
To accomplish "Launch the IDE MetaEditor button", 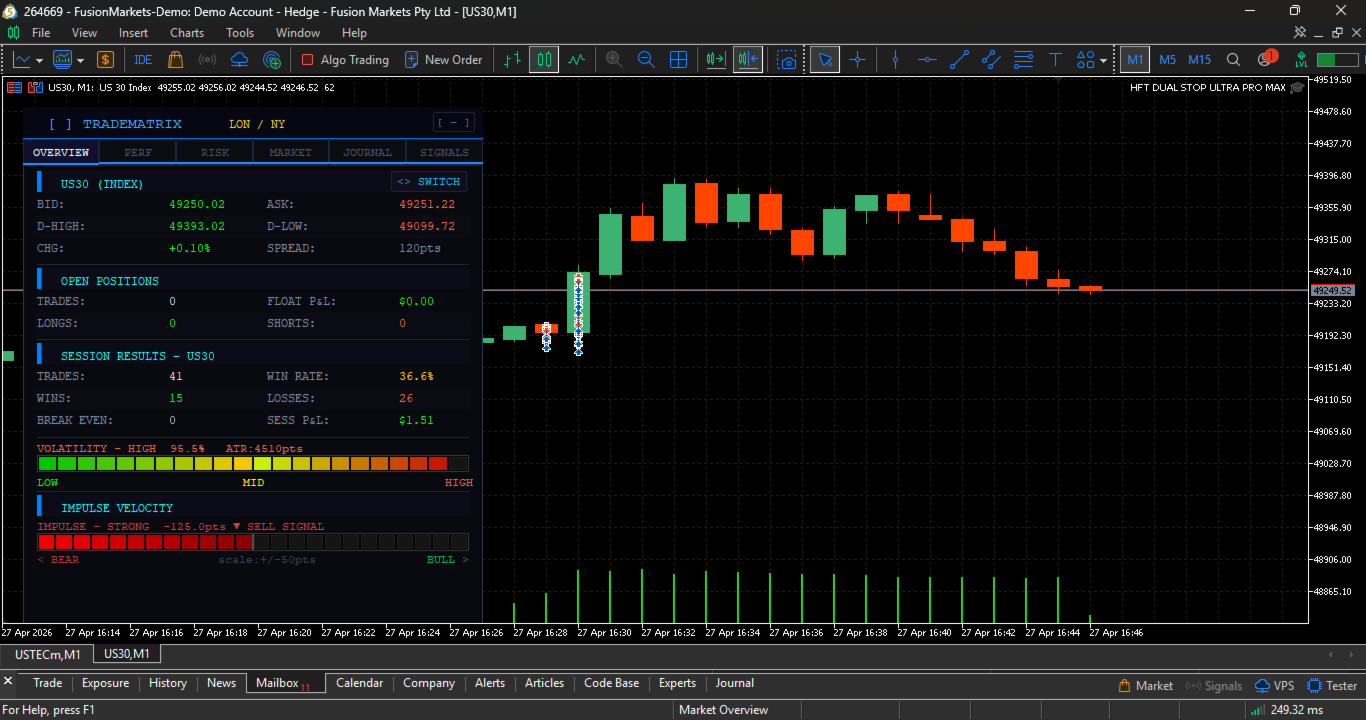I will [x=143, y=60].
